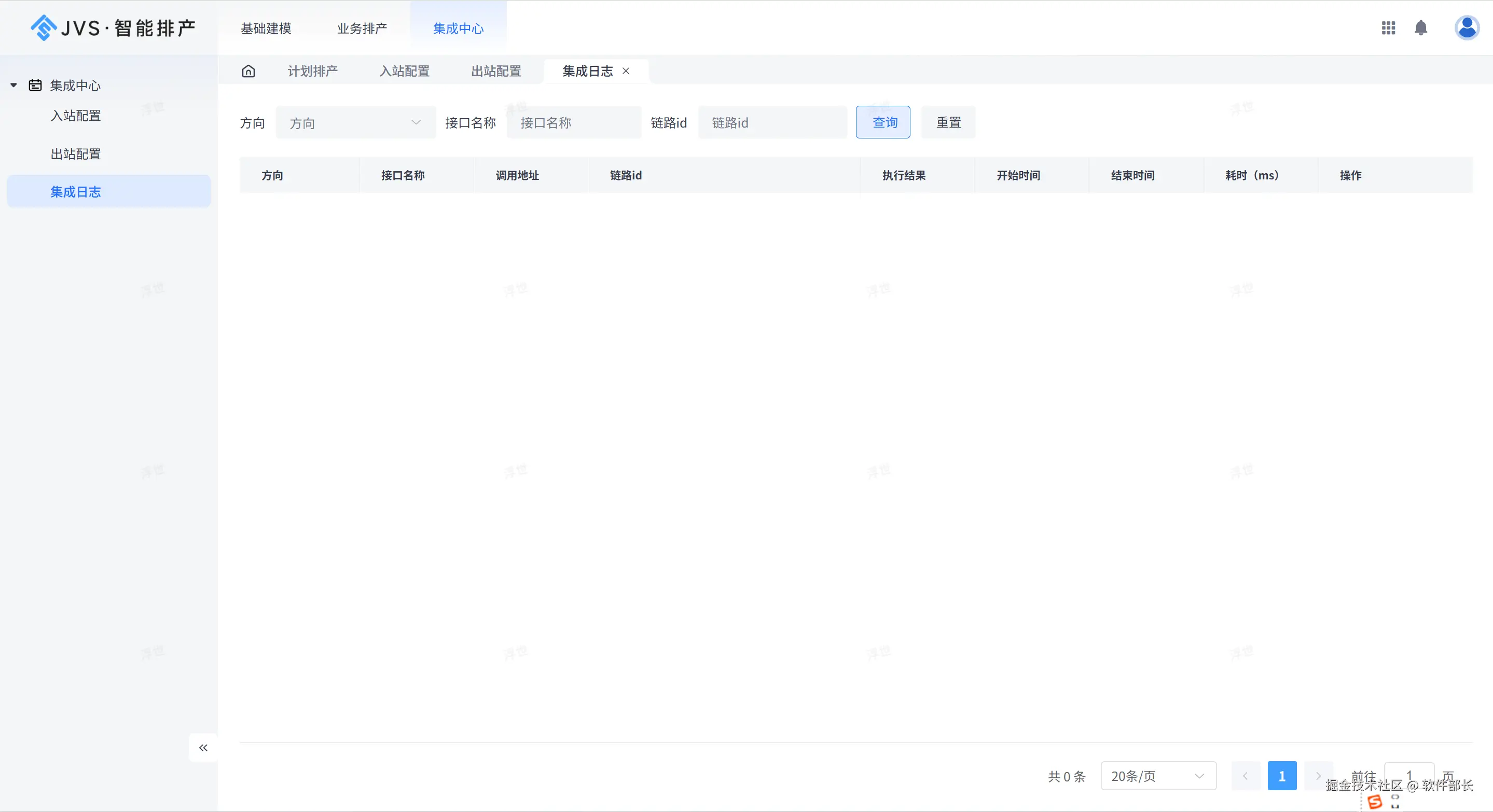
Task: Switch to 基础建模 top menu
Action: (266, 29)
